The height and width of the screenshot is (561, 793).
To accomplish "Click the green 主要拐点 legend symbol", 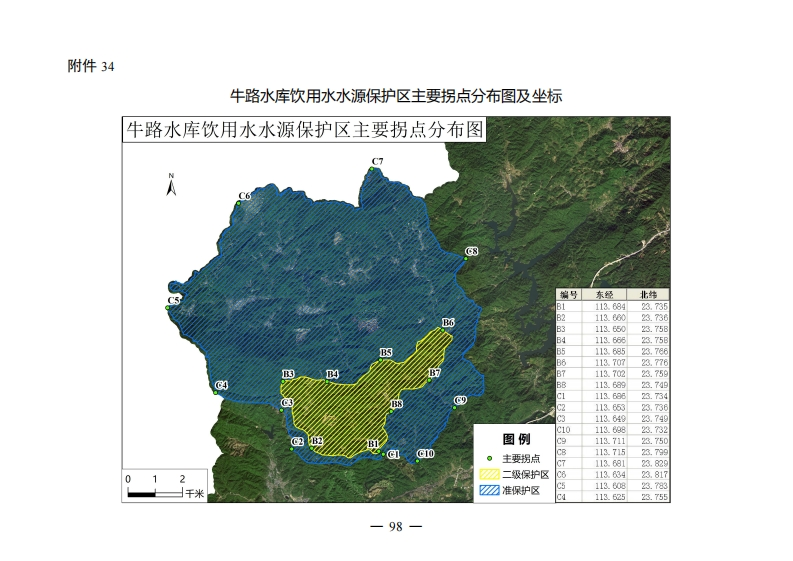I will point(490,457).
